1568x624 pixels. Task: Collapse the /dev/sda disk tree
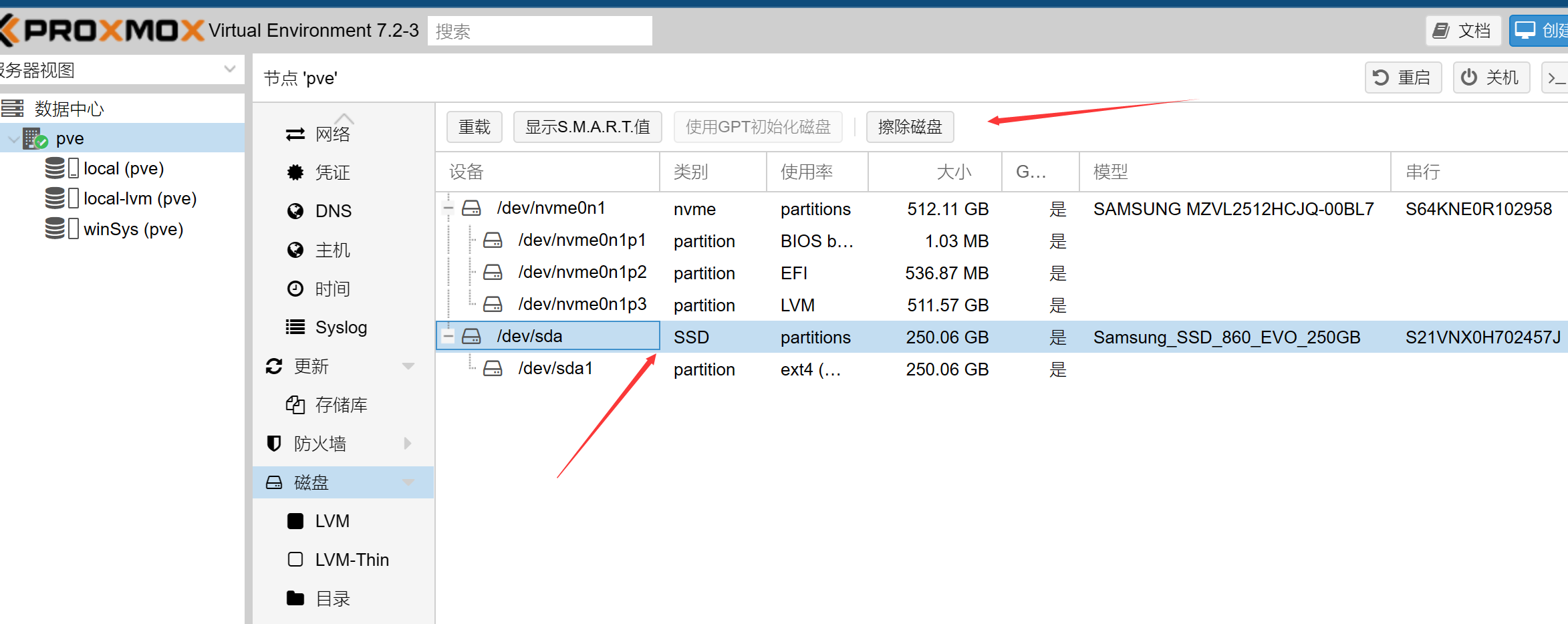coord(448,337)
